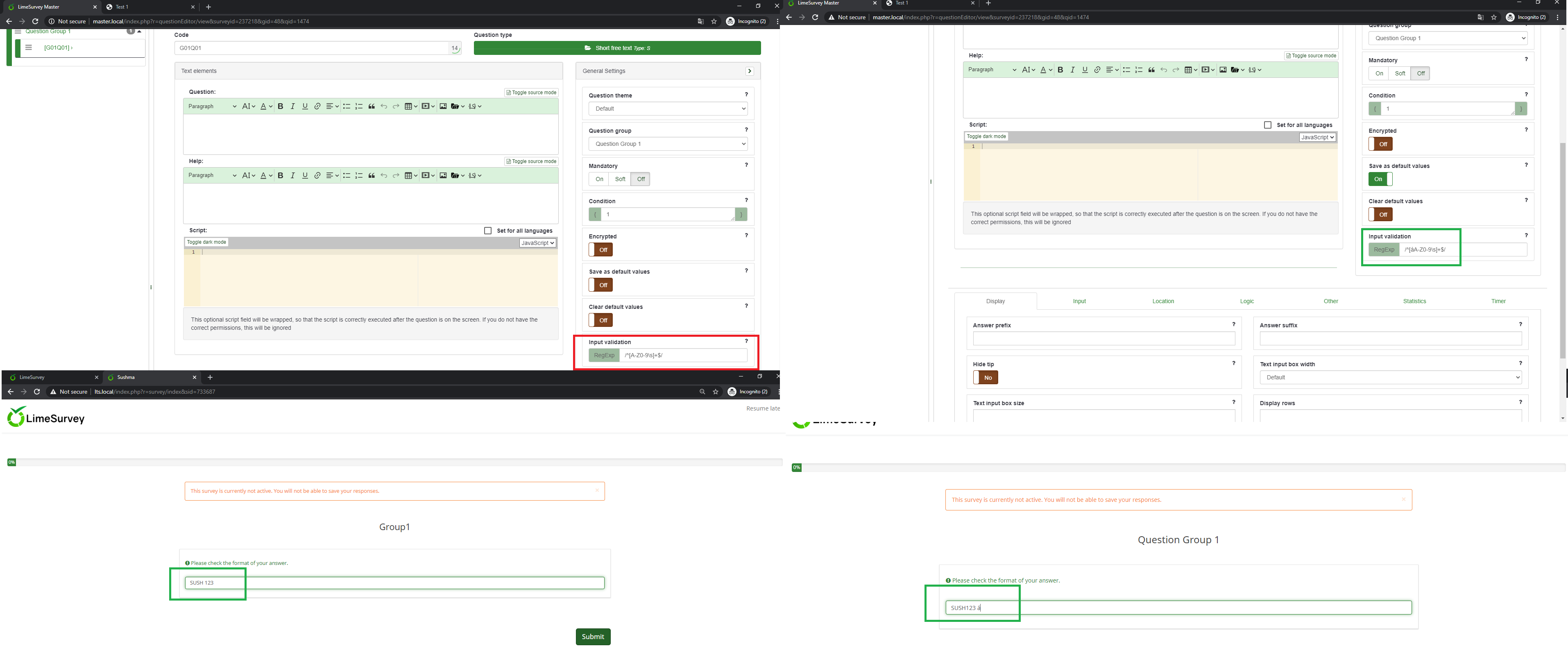This screenshot has height=653, width=1568.
Task: Select 'Soft' mandatory option below Question theme
Action: point(620,179)
